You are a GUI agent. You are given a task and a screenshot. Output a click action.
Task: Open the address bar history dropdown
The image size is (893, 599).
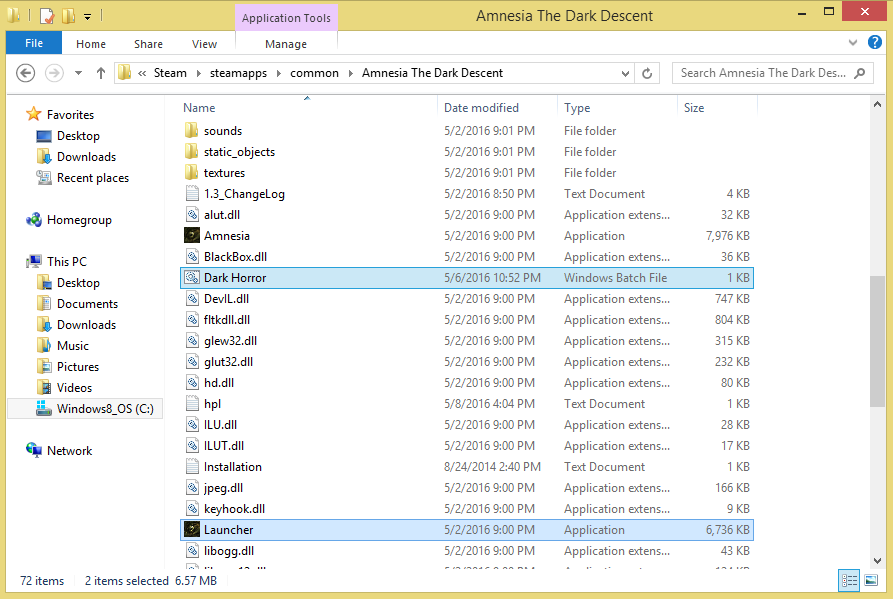point(625,73)
